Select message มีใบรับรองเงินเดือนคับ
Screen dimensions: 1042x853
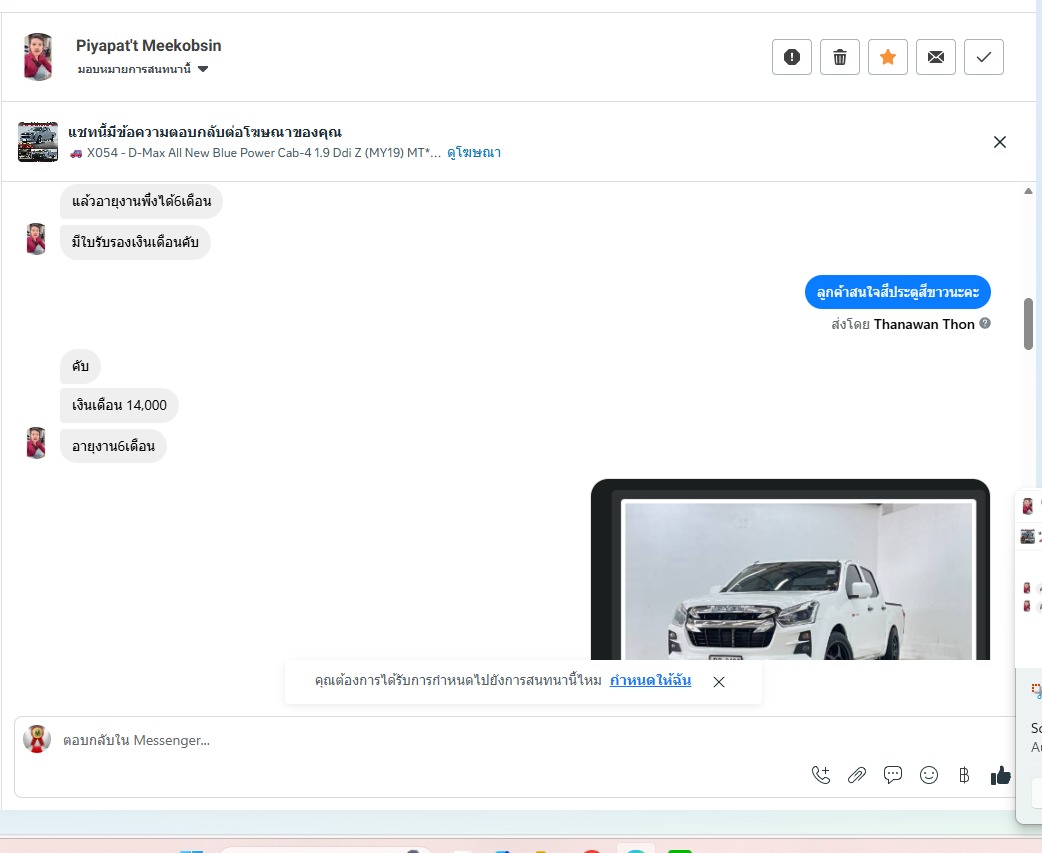135,242
